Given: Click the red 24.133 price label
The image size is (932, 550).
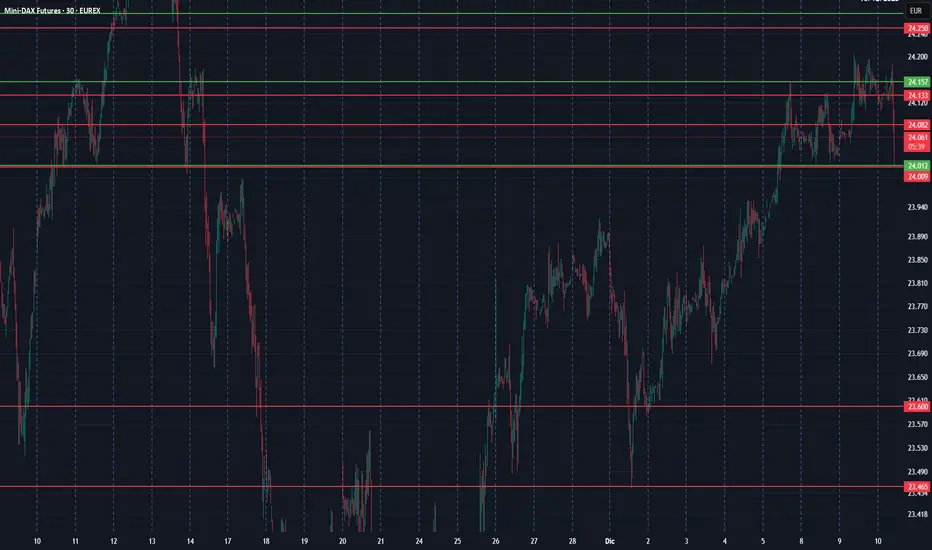Looking at the screenshot, I should tap(916, 95).
